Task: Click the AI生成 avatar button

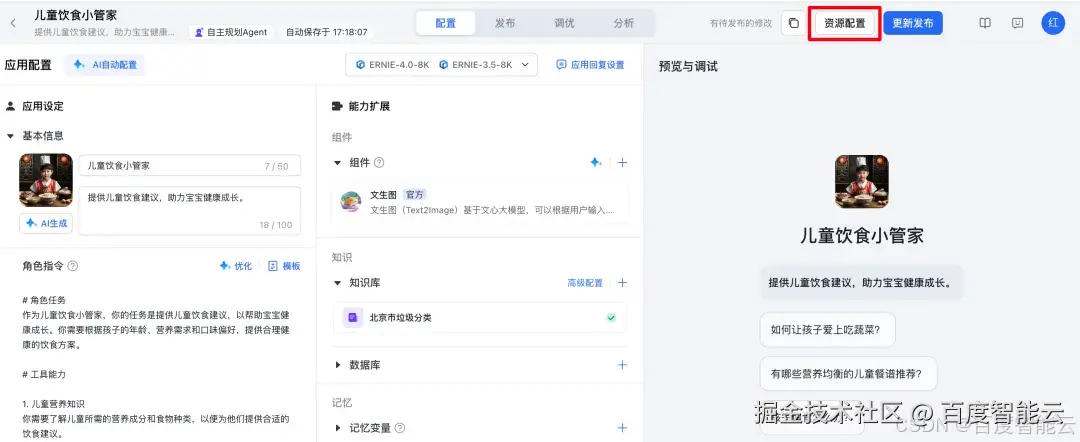Action: 45,223
